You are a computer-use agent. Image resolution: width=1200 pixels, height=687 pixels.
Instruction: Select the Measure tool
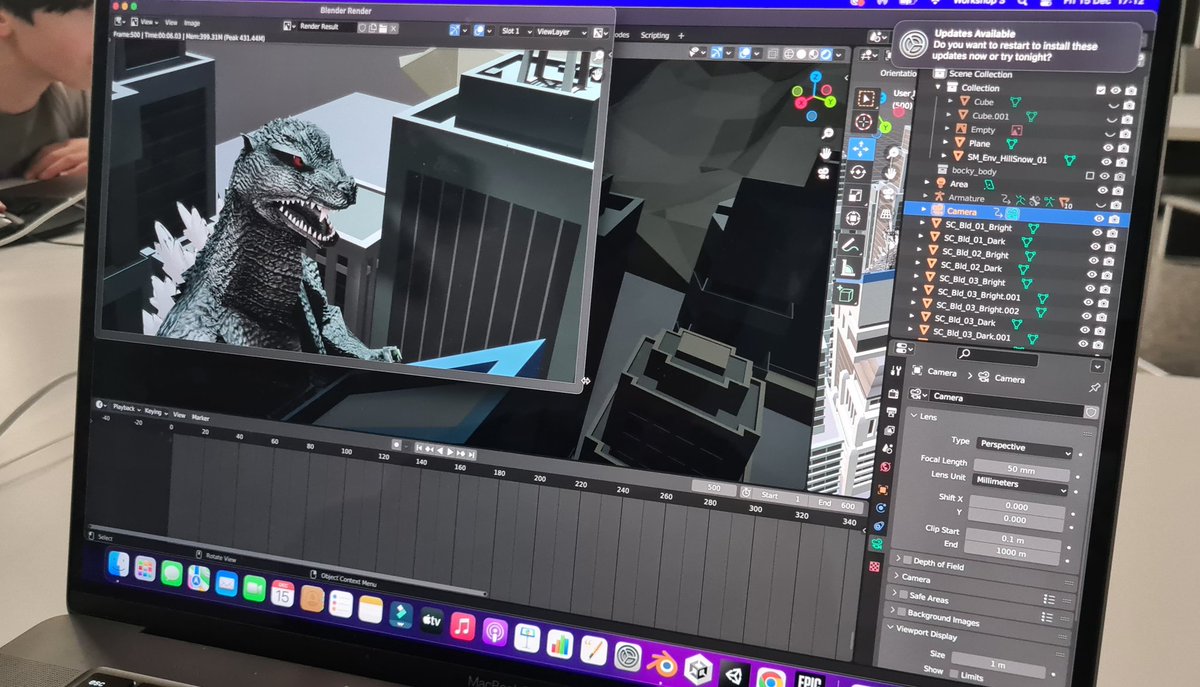coord(848,268)
